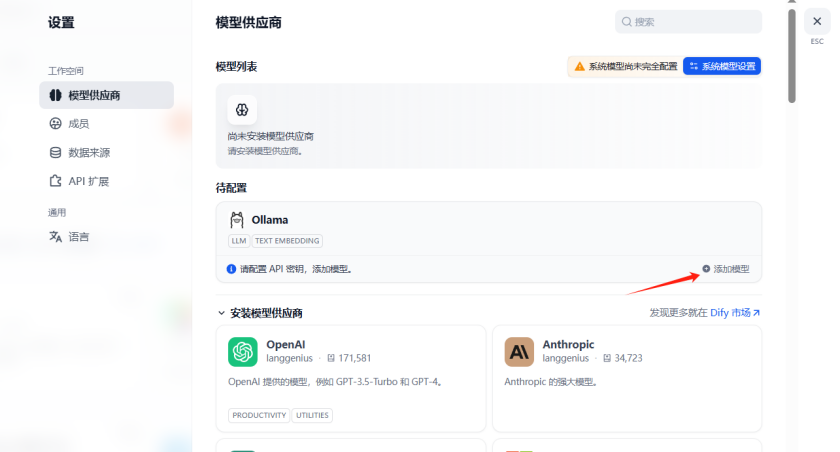Click the 171,581 install count

[x=355, y=358]
